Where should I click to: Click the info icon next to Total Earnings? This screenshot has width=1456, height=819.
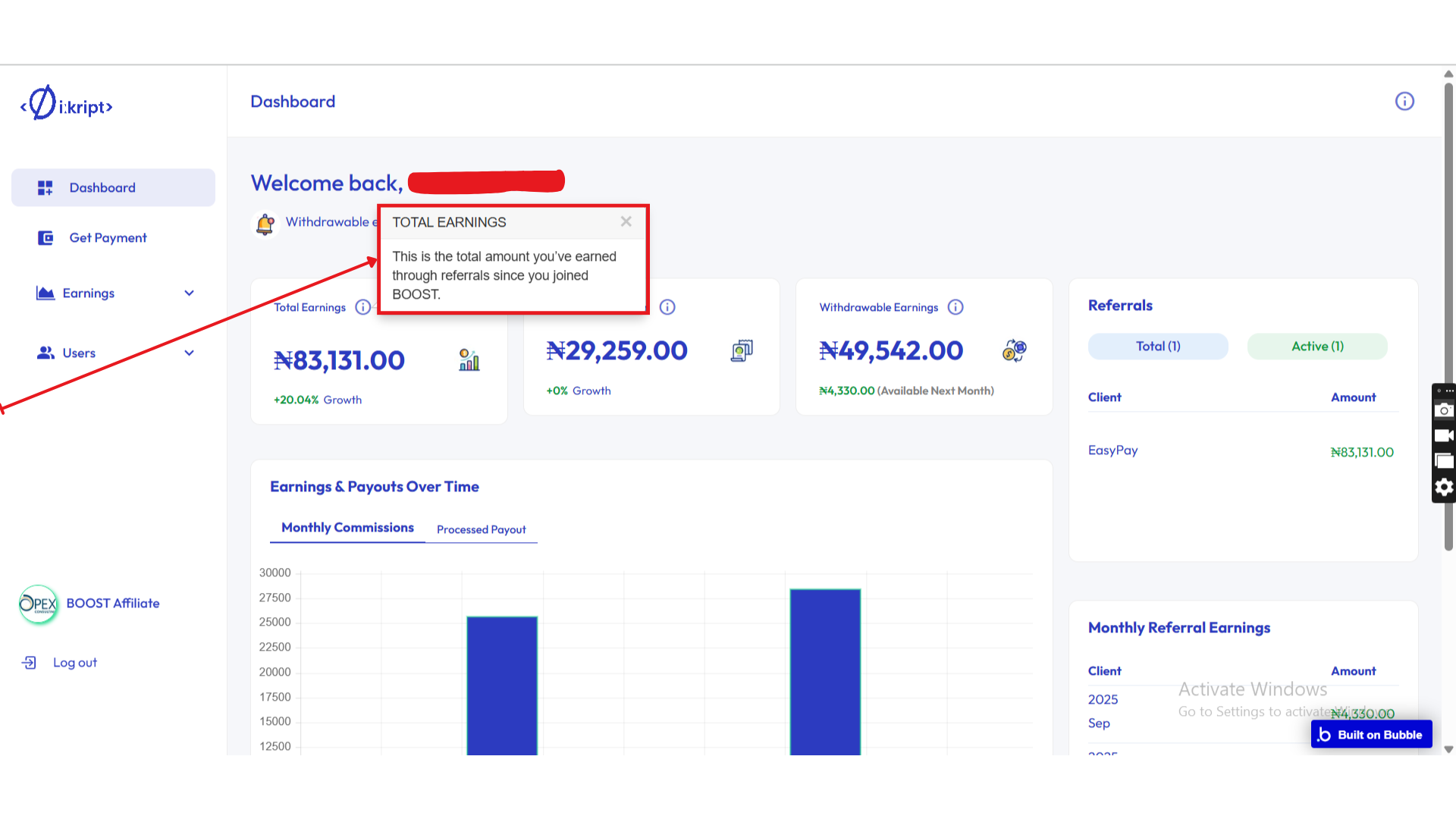pyautogui.click(x=362, y=307)
